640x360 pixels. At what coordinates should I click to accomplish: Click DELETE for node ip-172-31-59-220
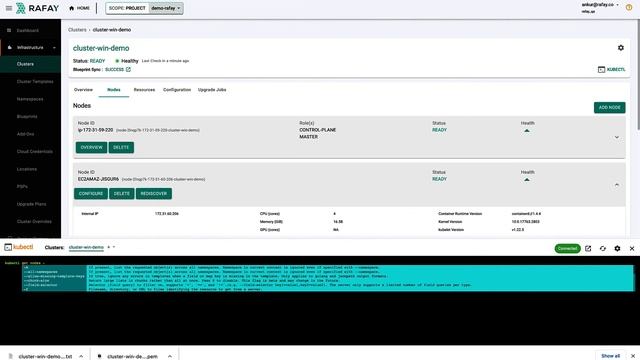click(121, 147)
